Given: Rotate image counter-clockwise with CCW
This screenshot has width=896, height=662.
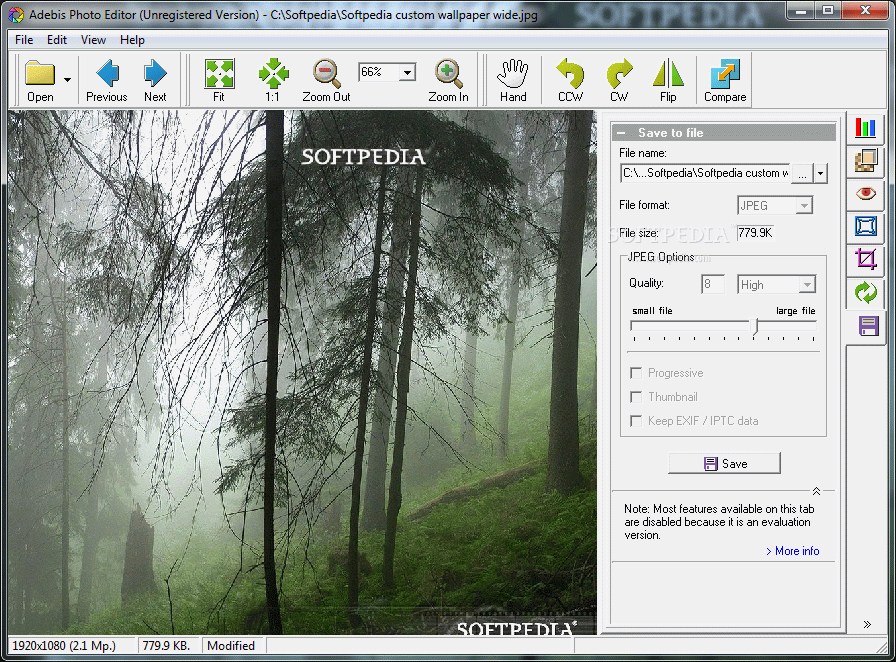Looking at the screenshot, I should pyautogui.click(x=570, y=81).
